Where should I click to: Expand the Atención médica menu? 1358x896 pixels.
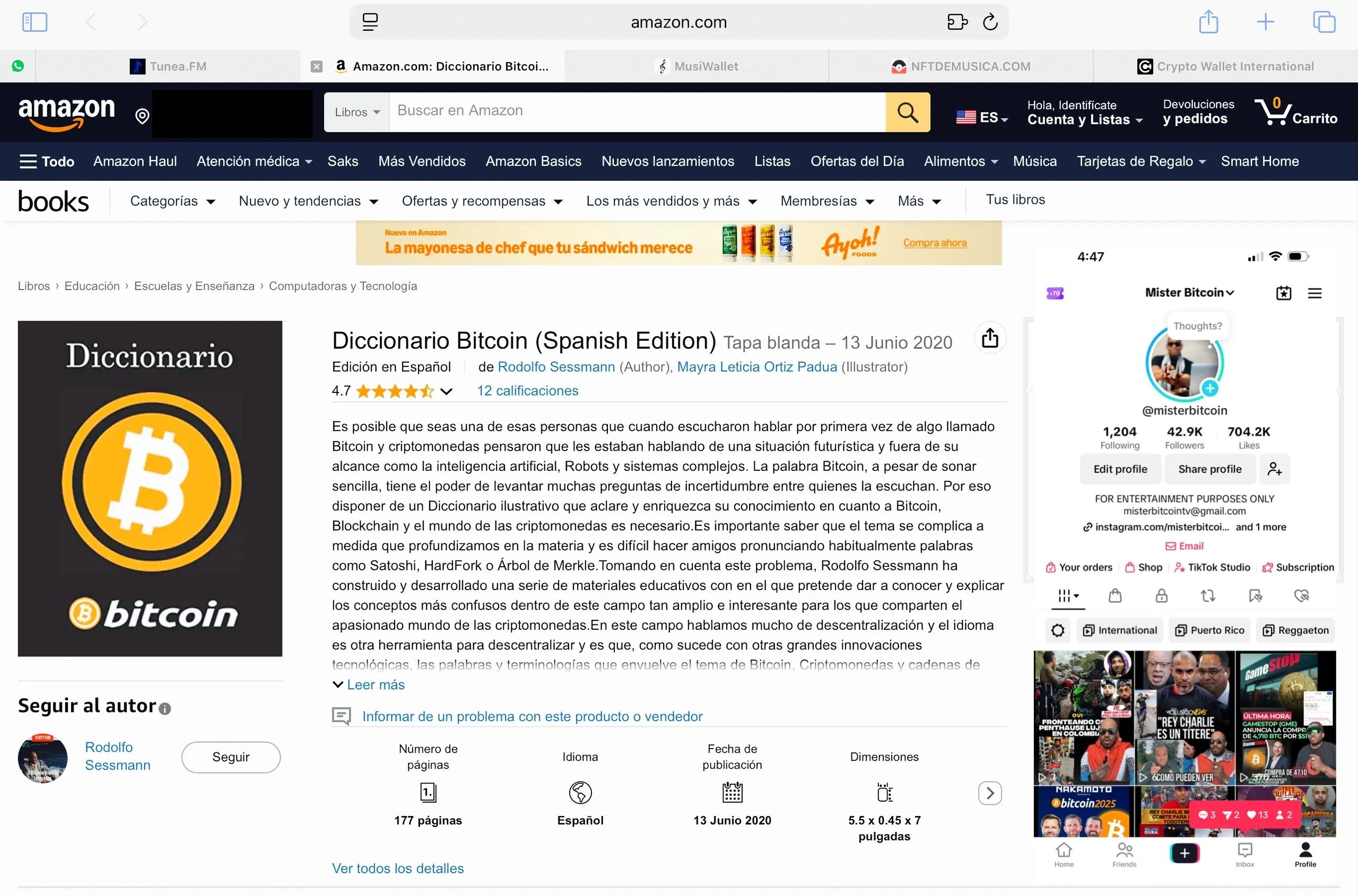tap(254, 161)
